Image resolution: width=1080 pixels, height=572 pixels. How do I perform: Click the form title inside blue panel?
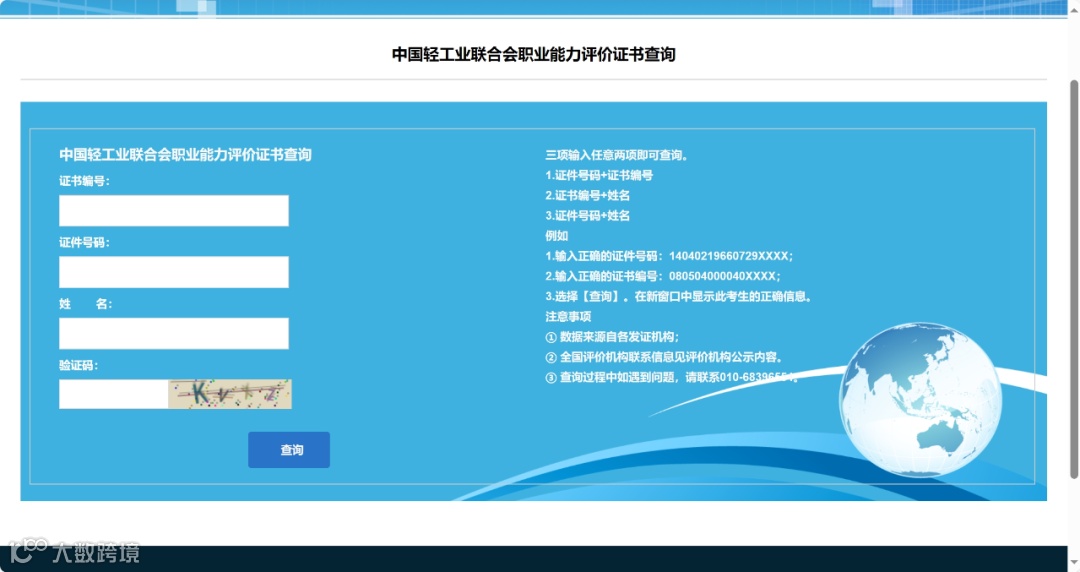185,154
